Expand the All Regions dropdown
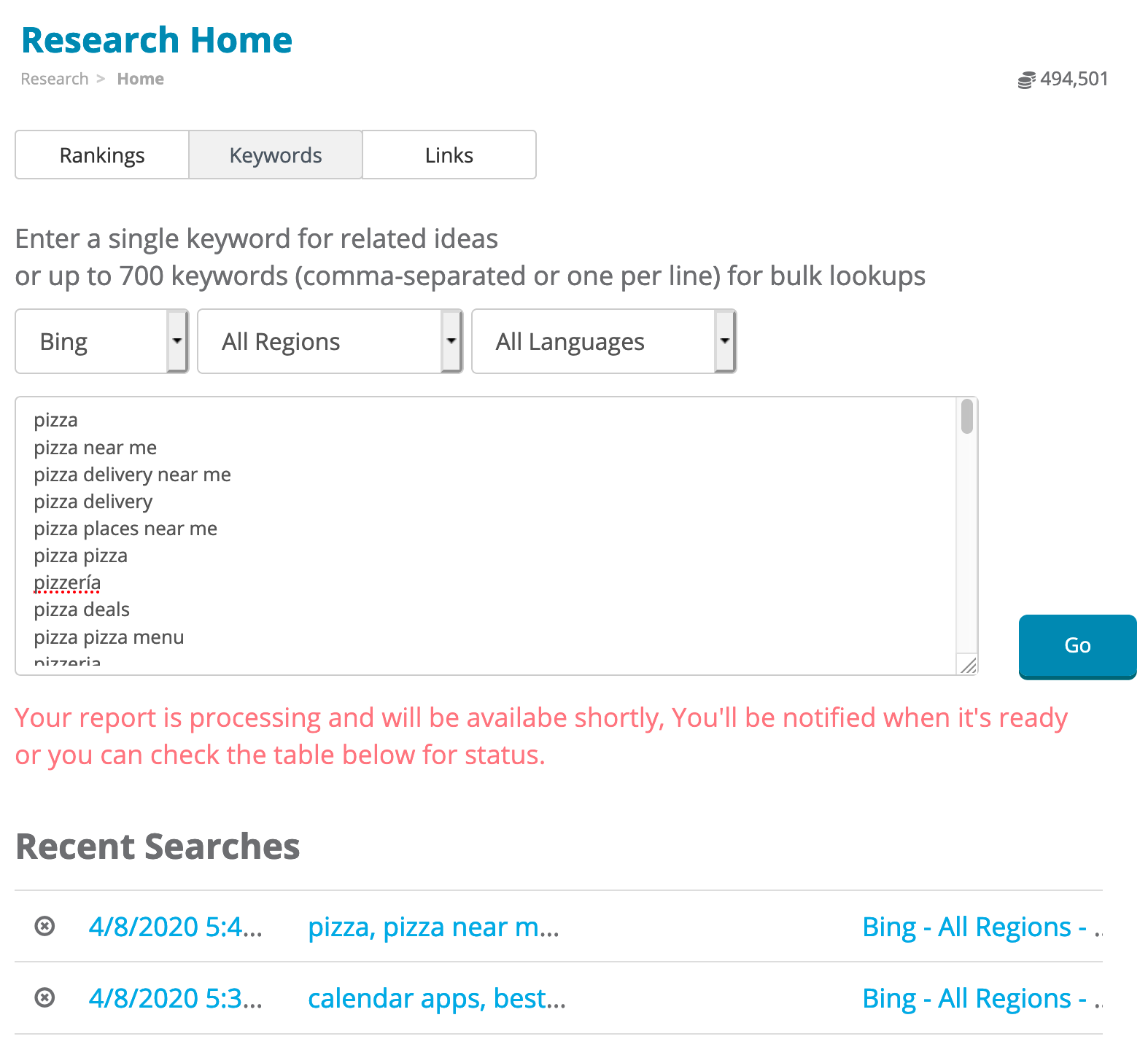 tap(330, 341)
